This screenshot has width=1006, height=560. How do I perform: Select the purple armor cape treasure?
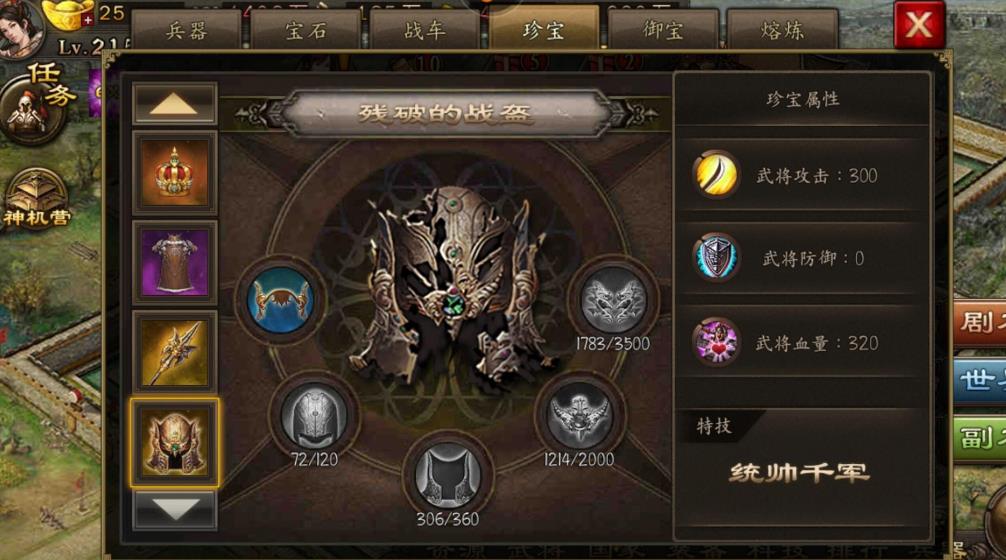pyautogui.click(x=175, y=262)
